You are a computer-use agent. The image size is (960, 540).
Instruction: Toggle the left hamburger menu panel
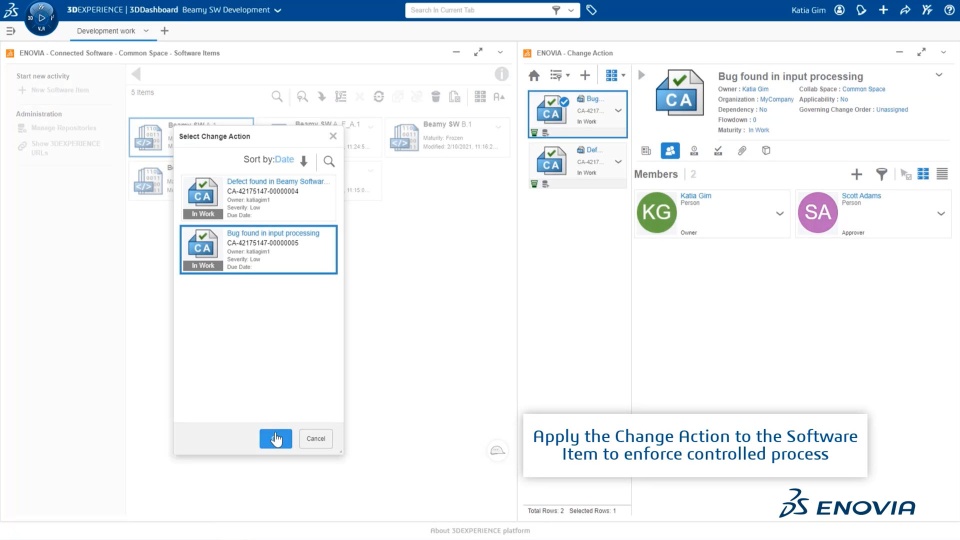point(10,31)
